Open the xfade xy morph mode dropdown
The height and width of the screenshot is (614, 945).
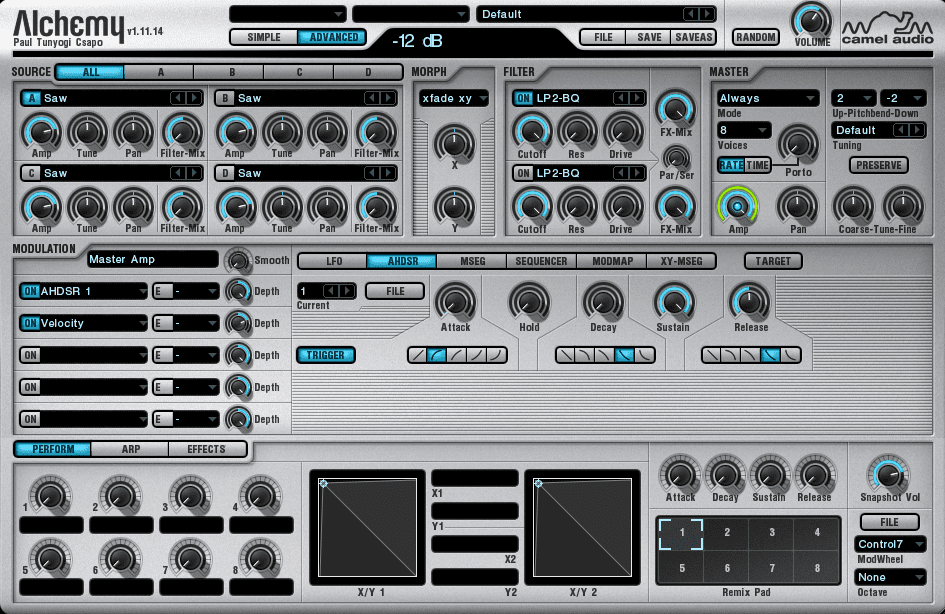tap(454, 98)
